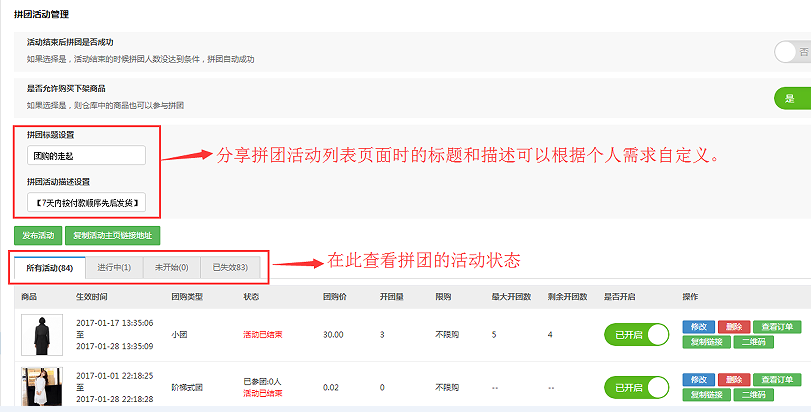Toggle 活动结束后拼团是否成功 switch
The height and width of the screenshot is (412, 811).
pyautogui.click(x=792, y=52)
